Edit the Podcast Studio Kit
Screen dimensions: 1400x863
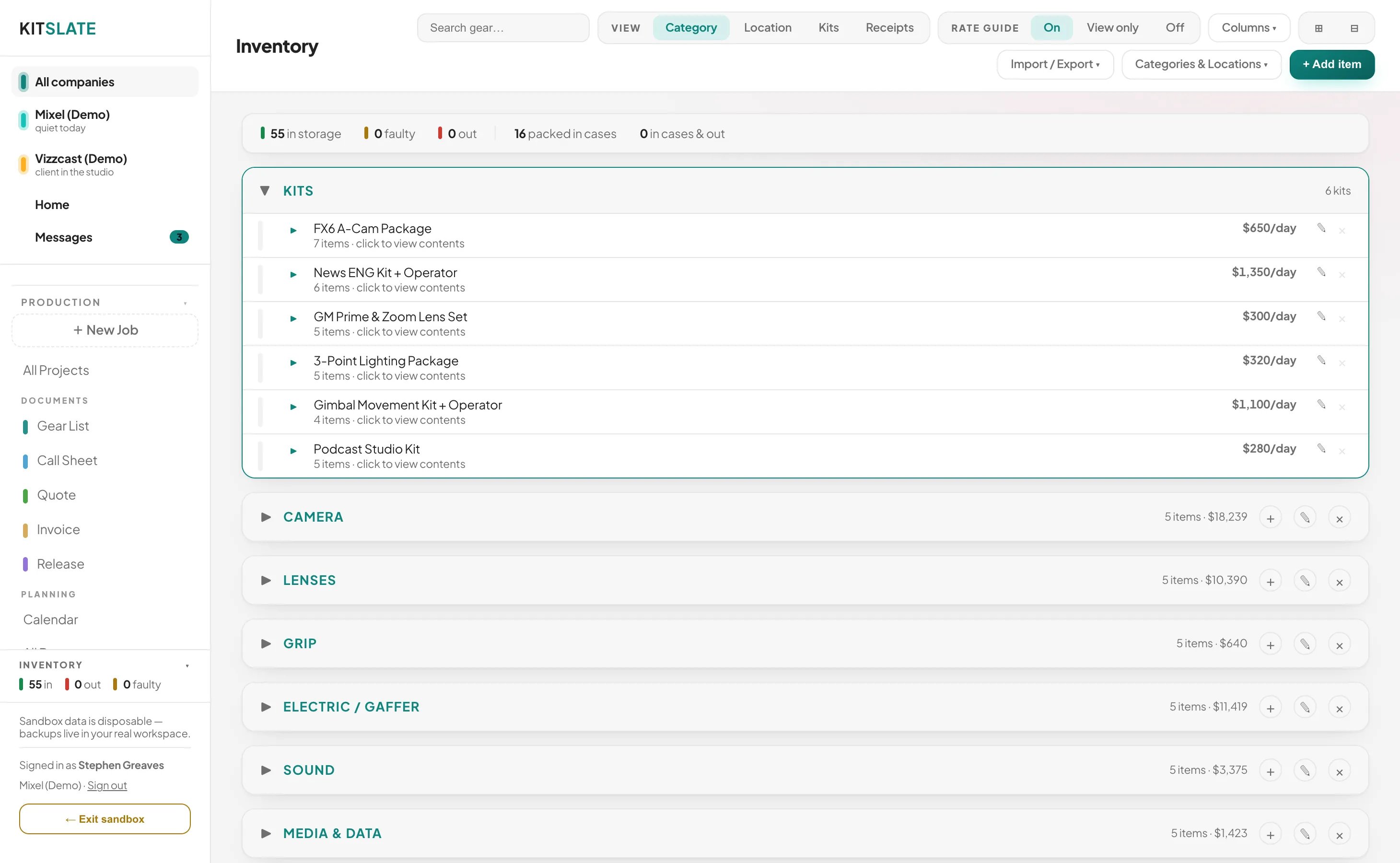click(x=1321, y=448)
